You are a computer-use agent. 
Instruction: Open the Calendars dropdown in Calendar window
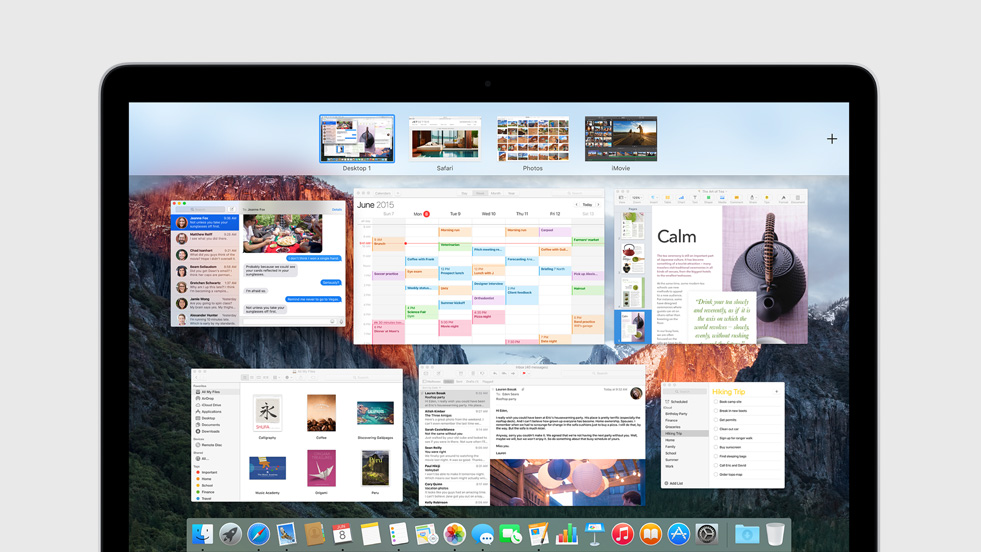(x=384, y=193)
